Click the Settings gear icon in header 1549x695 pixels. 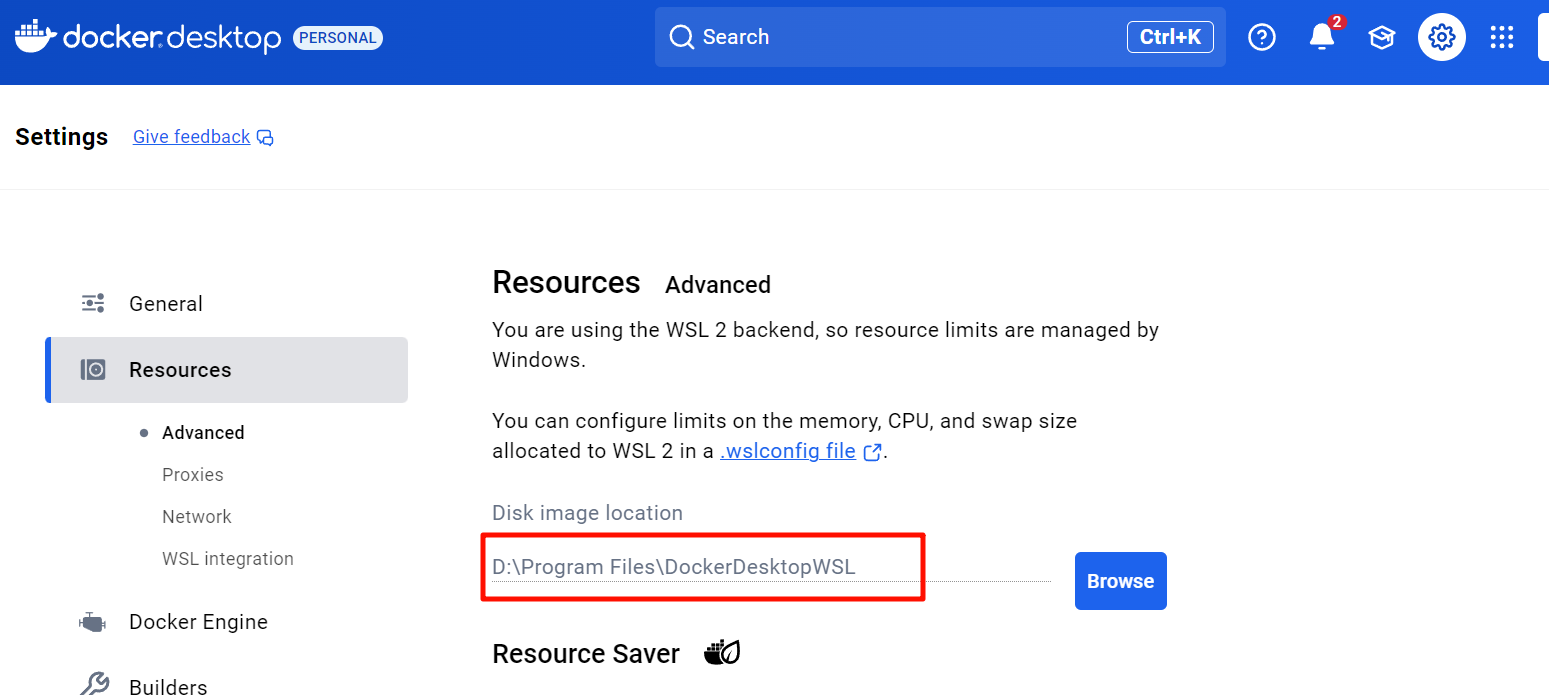(x=1441, y=37)
